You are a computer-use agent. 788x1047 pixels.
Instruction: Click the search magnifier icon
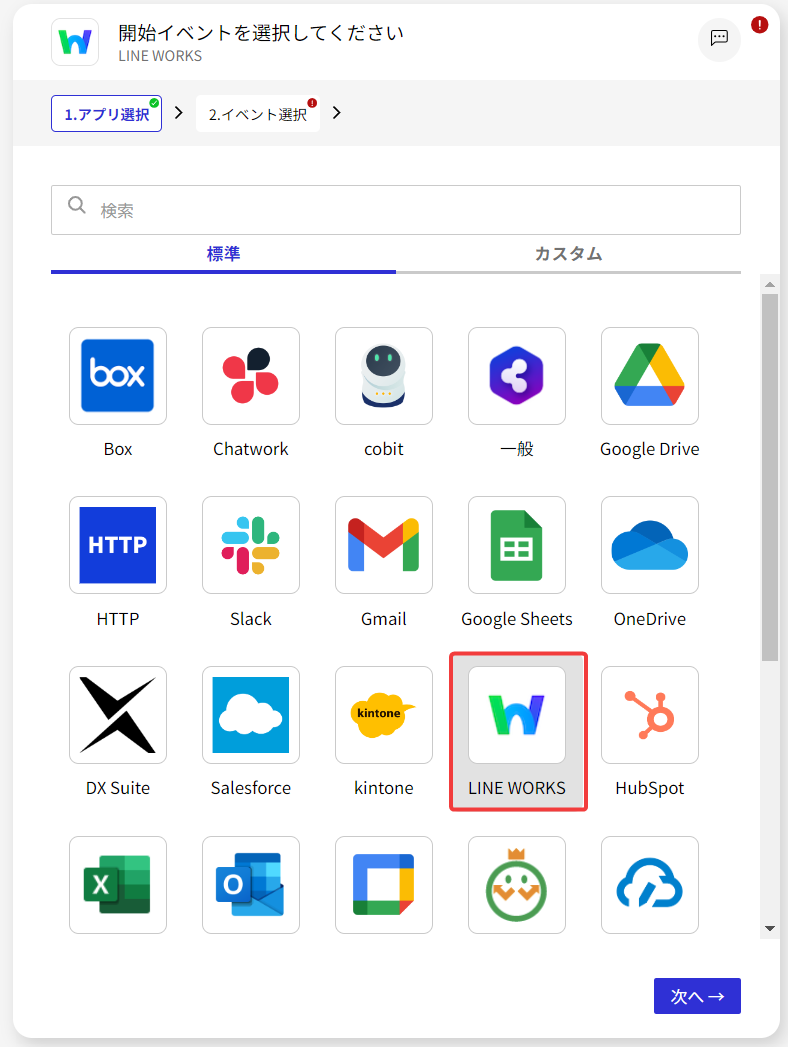coord(77,205)
